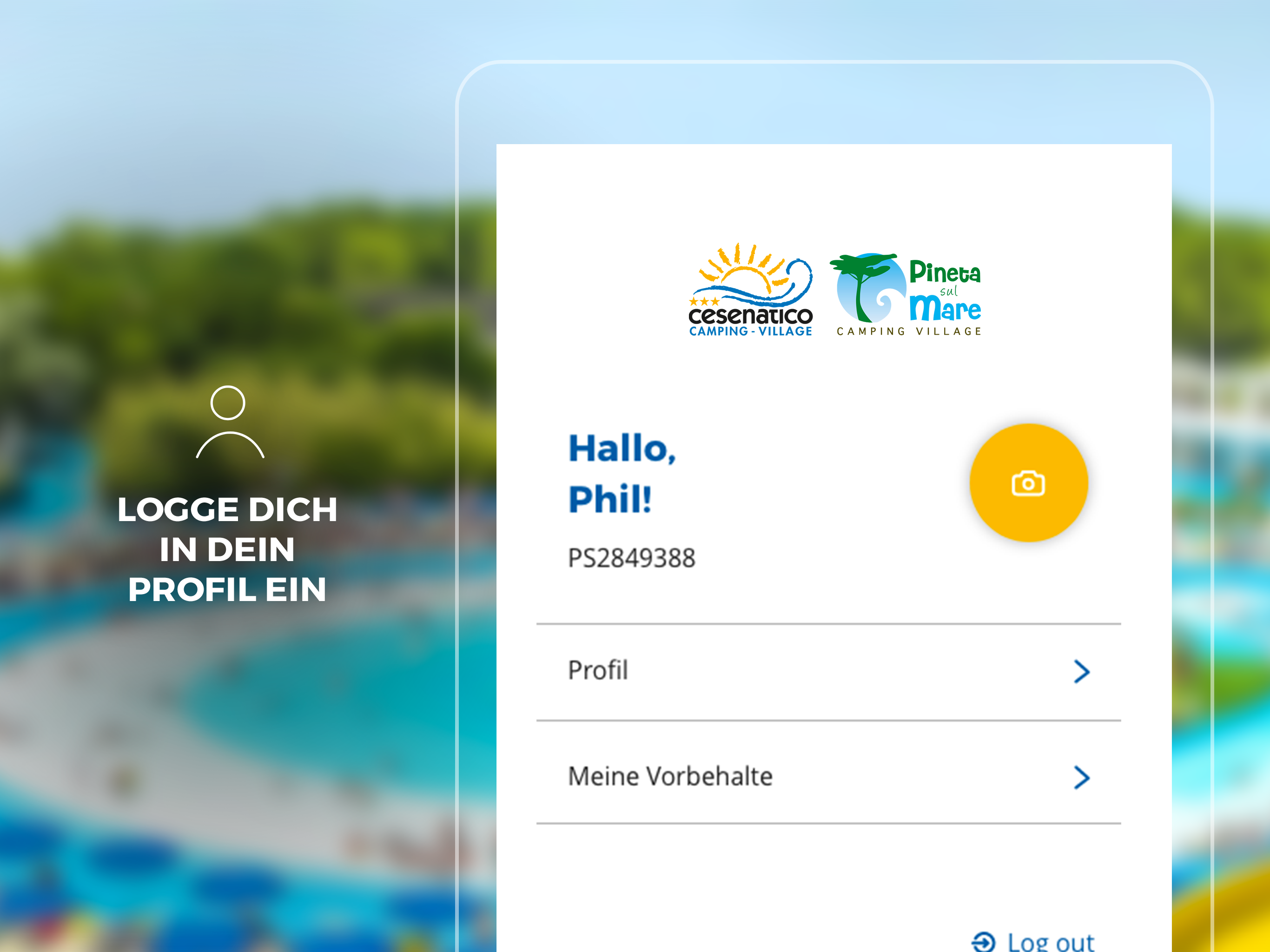
Task: Open the Meine Vorbehalte menu row
Action: (828, 772)
